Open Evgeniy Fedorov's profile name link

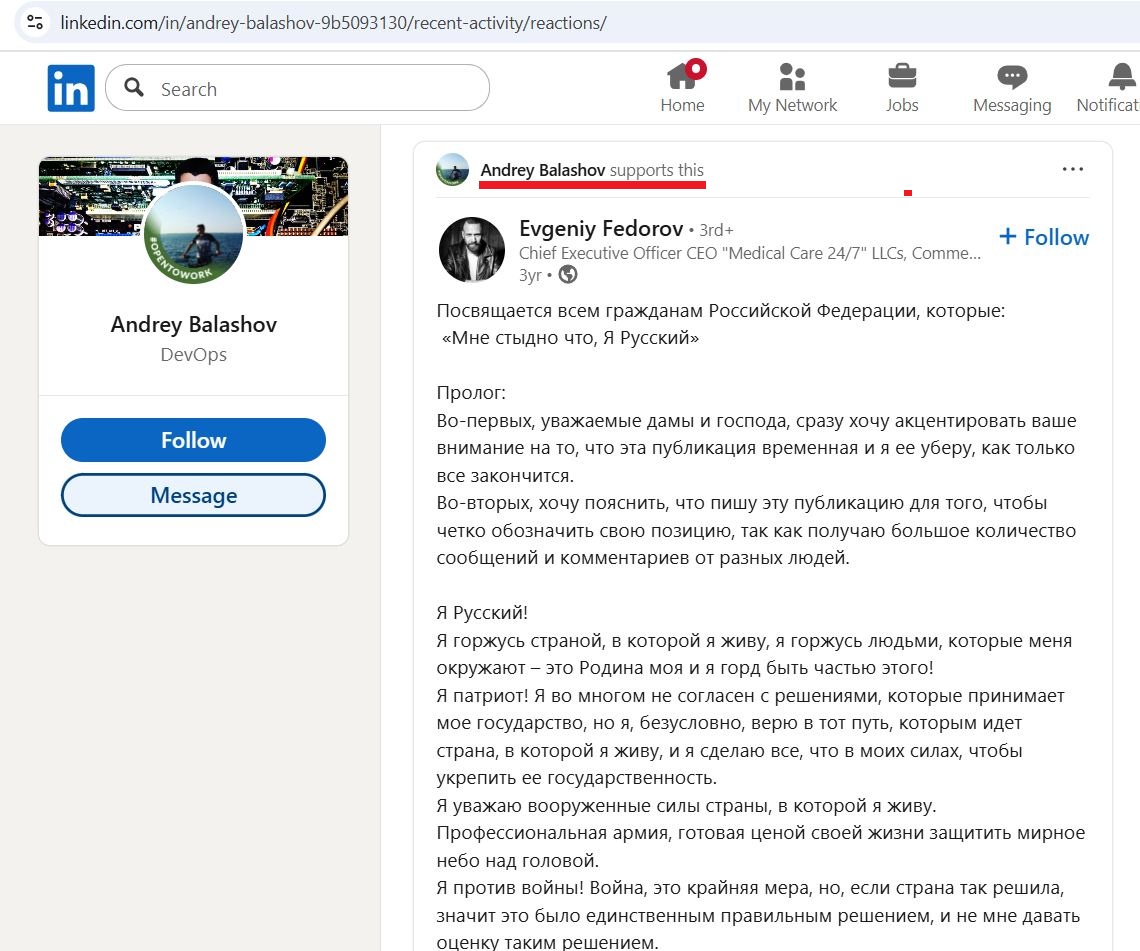click(601, 228)
